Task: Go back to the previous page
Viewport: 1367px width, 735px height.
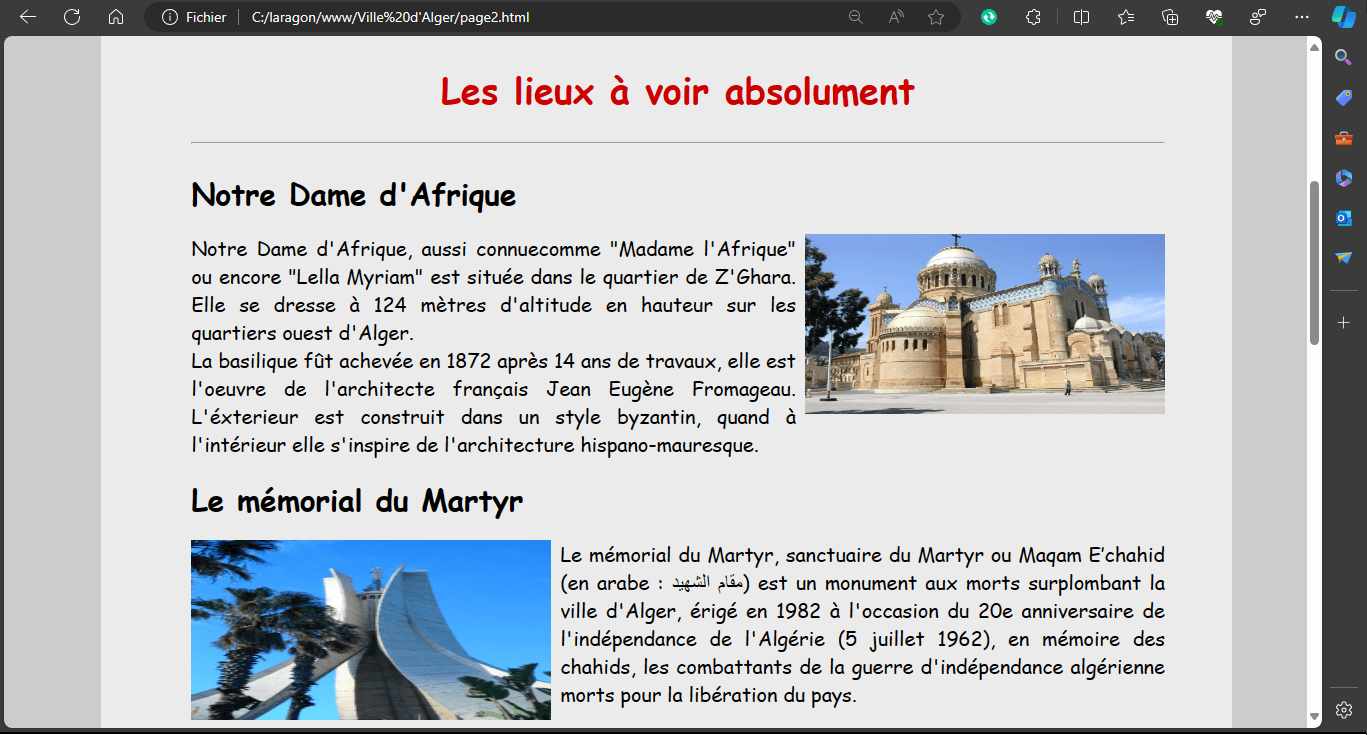Action: (28, 17)
